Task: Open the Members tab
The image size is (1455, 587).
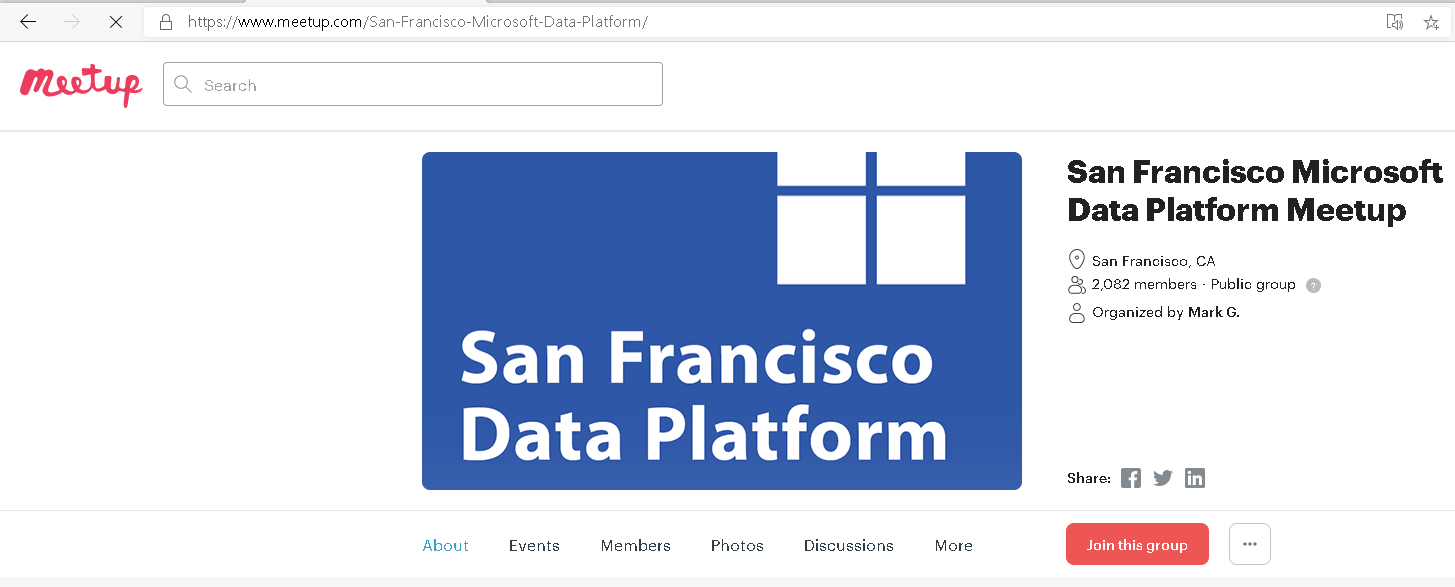Action: 635,546
